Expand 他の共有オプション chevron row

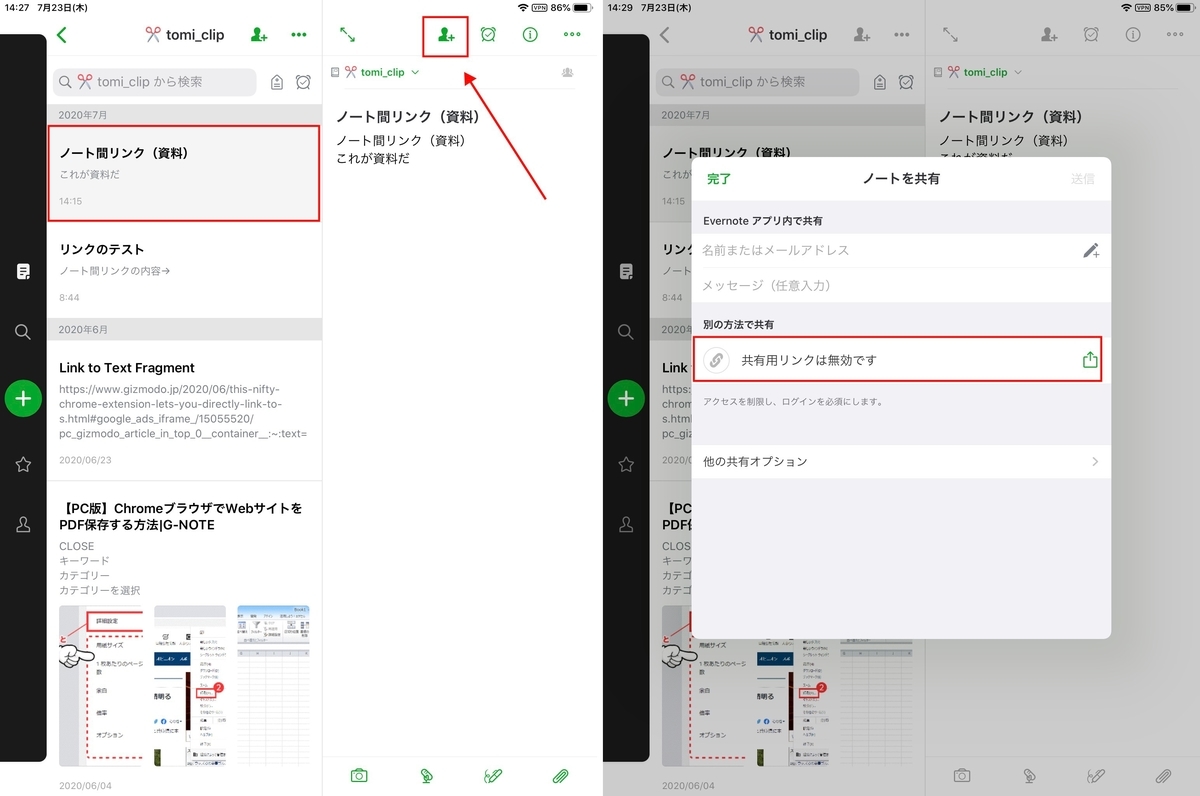[901, 462]
